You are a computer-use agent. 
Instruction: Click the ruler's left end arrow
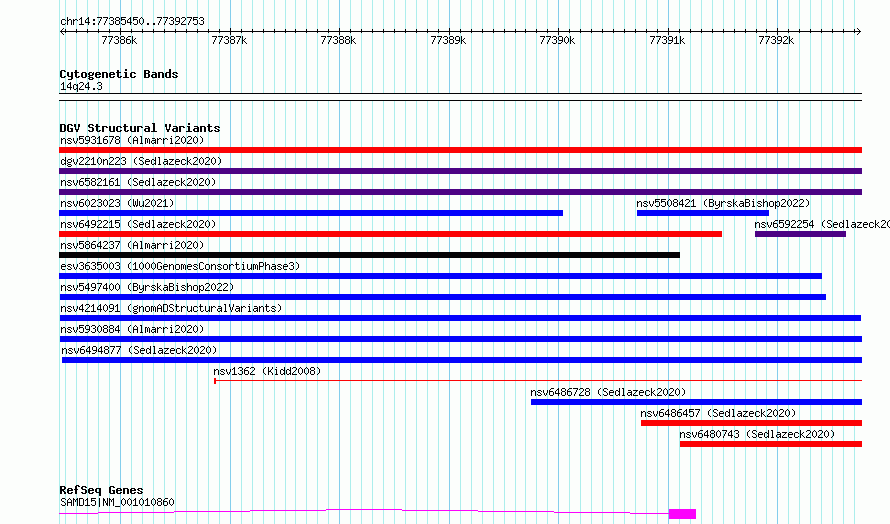point(62,31)
